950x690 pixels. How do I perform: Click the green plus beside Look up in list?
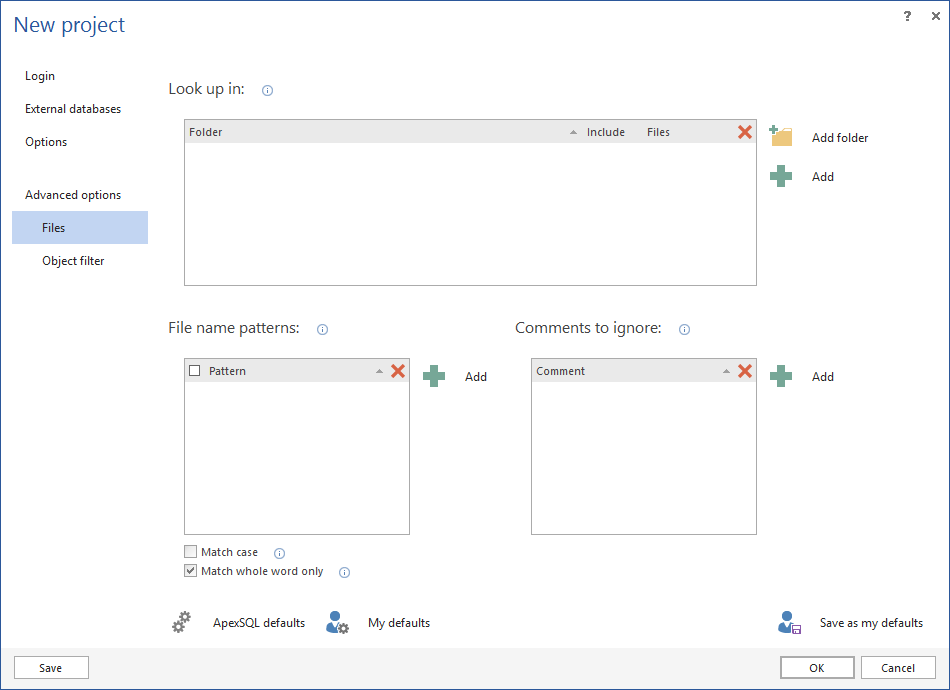(x=781, y=177)
